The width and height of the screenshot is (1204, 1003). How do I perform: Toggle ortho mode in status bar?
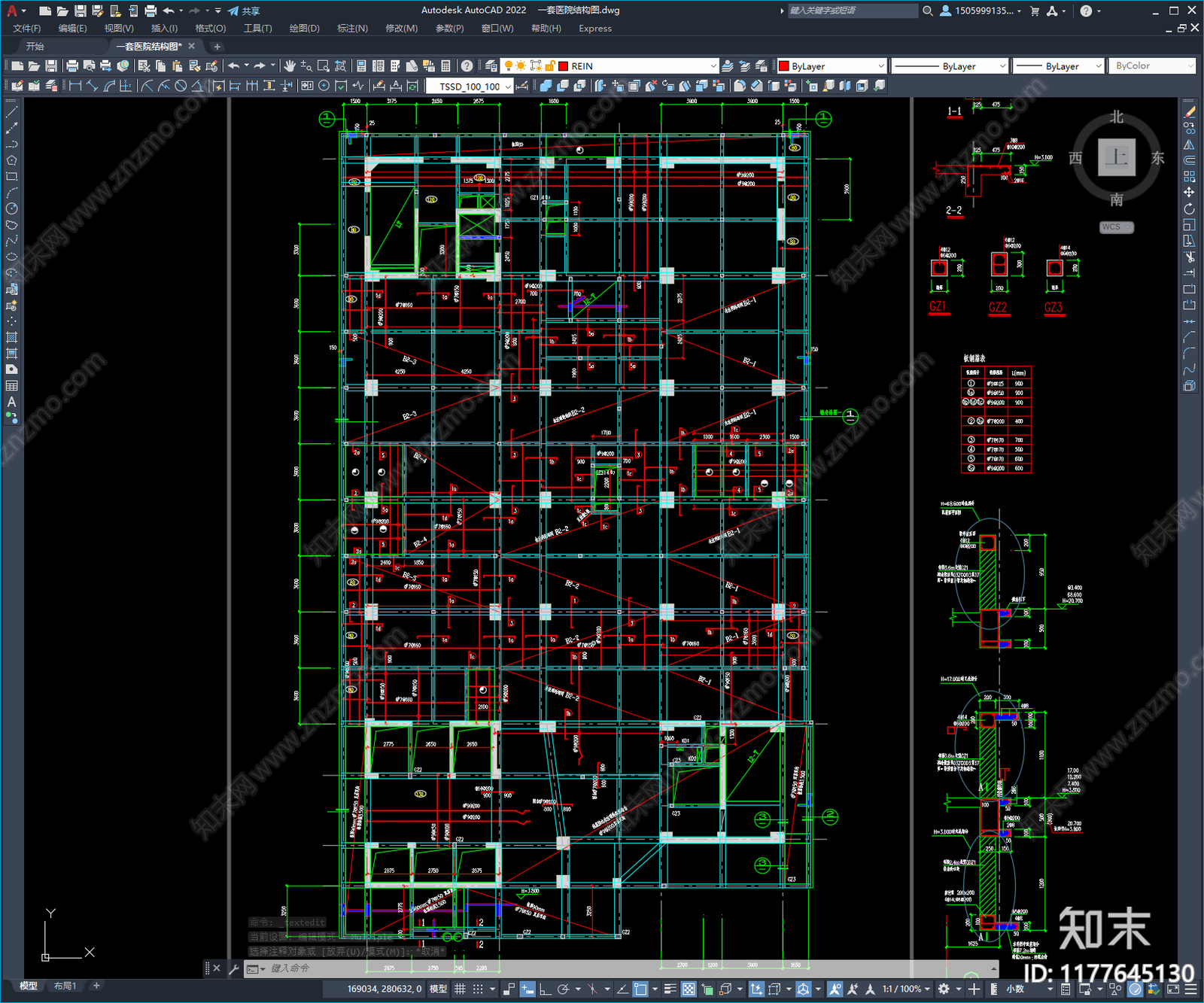click(x=546, y=989)
